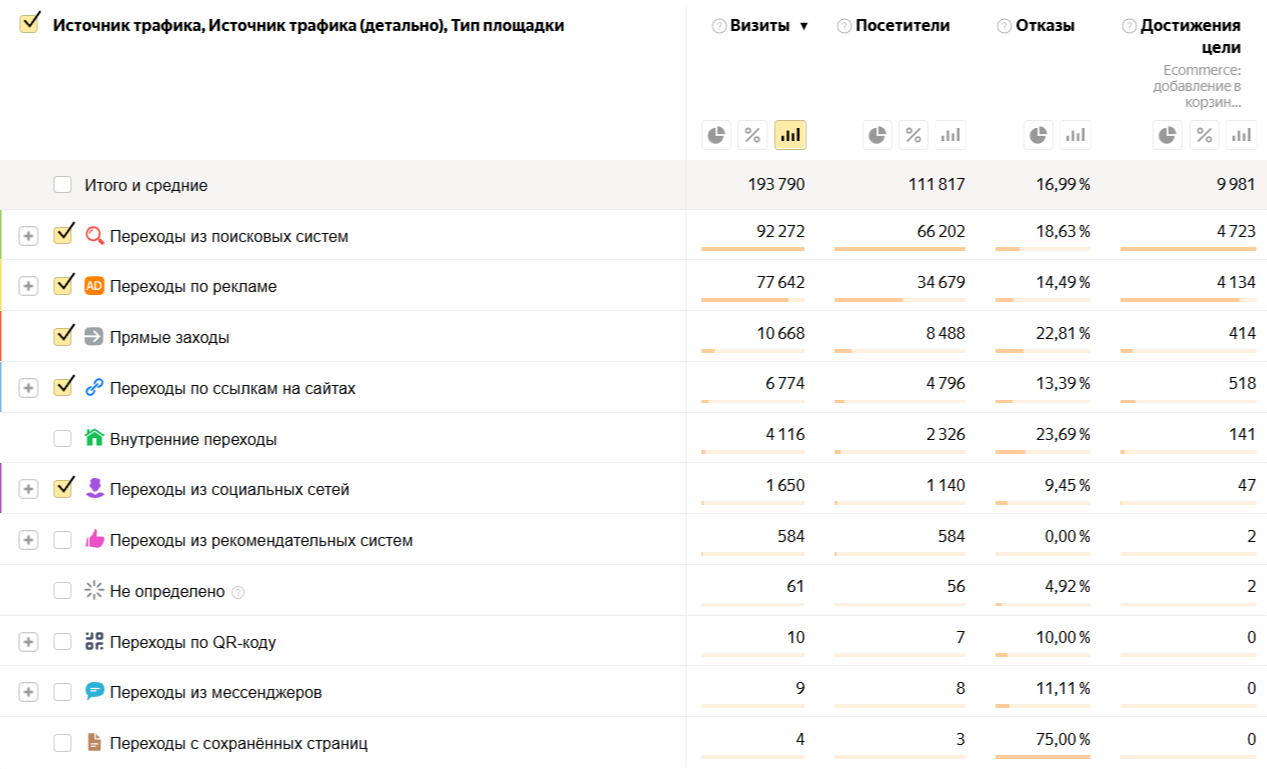
Task: Click question mark icon beside Отказы header
Action: coord(1004,26)
